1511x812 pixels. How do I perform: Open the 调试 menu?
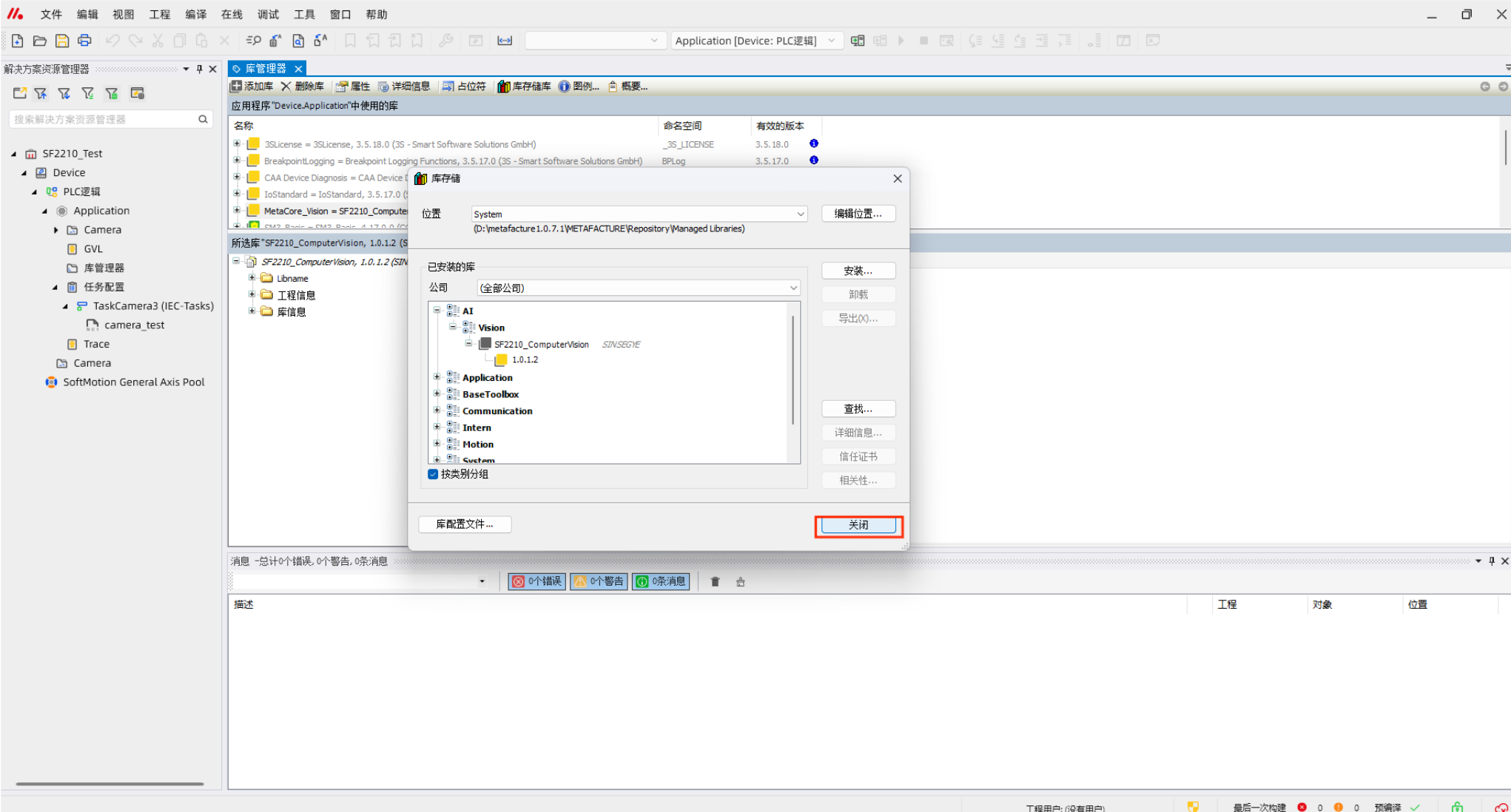click(x=268, y=14)
